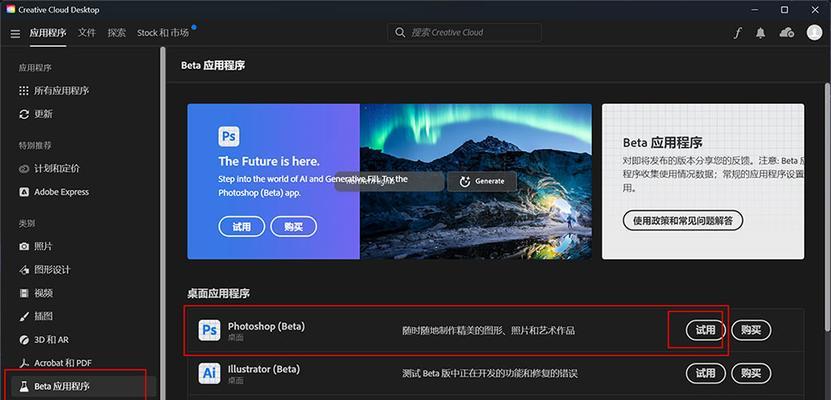Click the Adobe Express icon
This screenshot has width=831, height=400.
pyautogui.click(x=24, y=192)
